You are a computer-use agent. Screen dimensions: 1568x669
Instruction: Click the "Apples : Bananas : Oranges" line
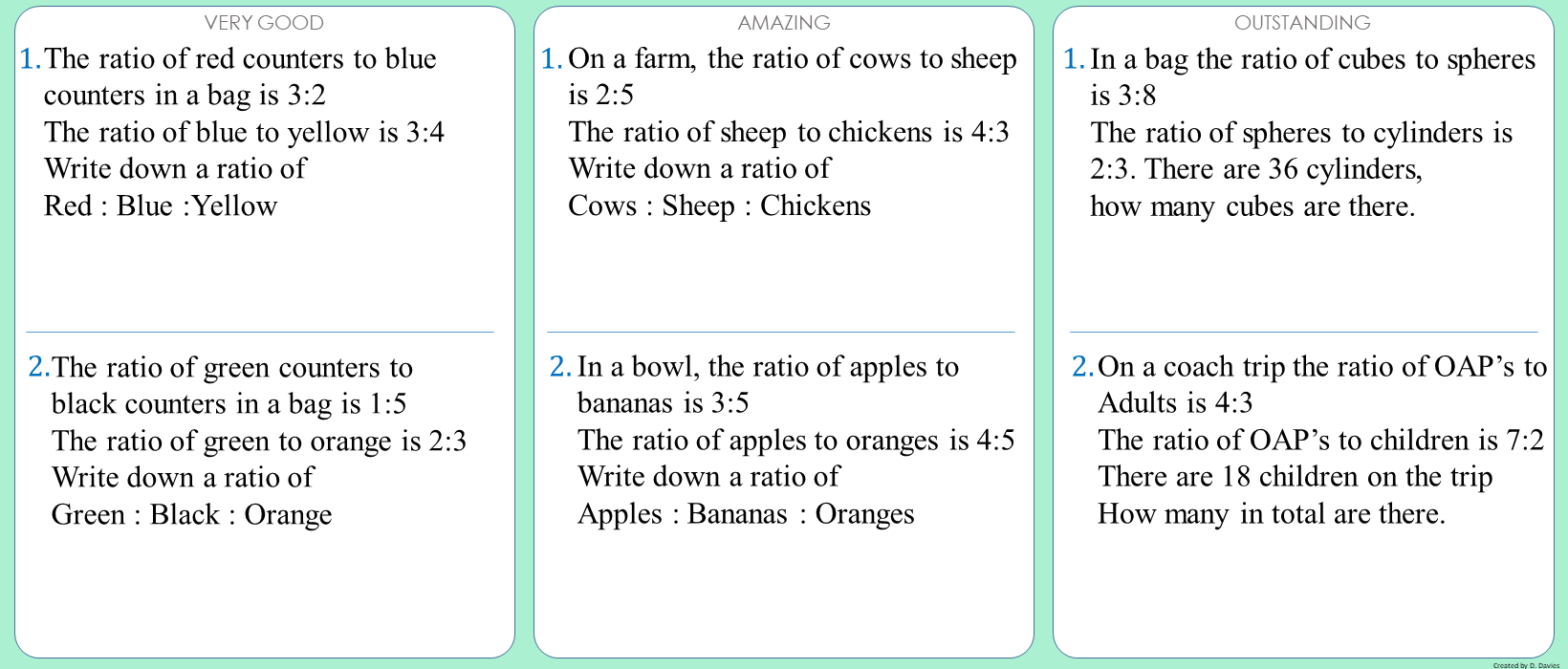point(746,515)
